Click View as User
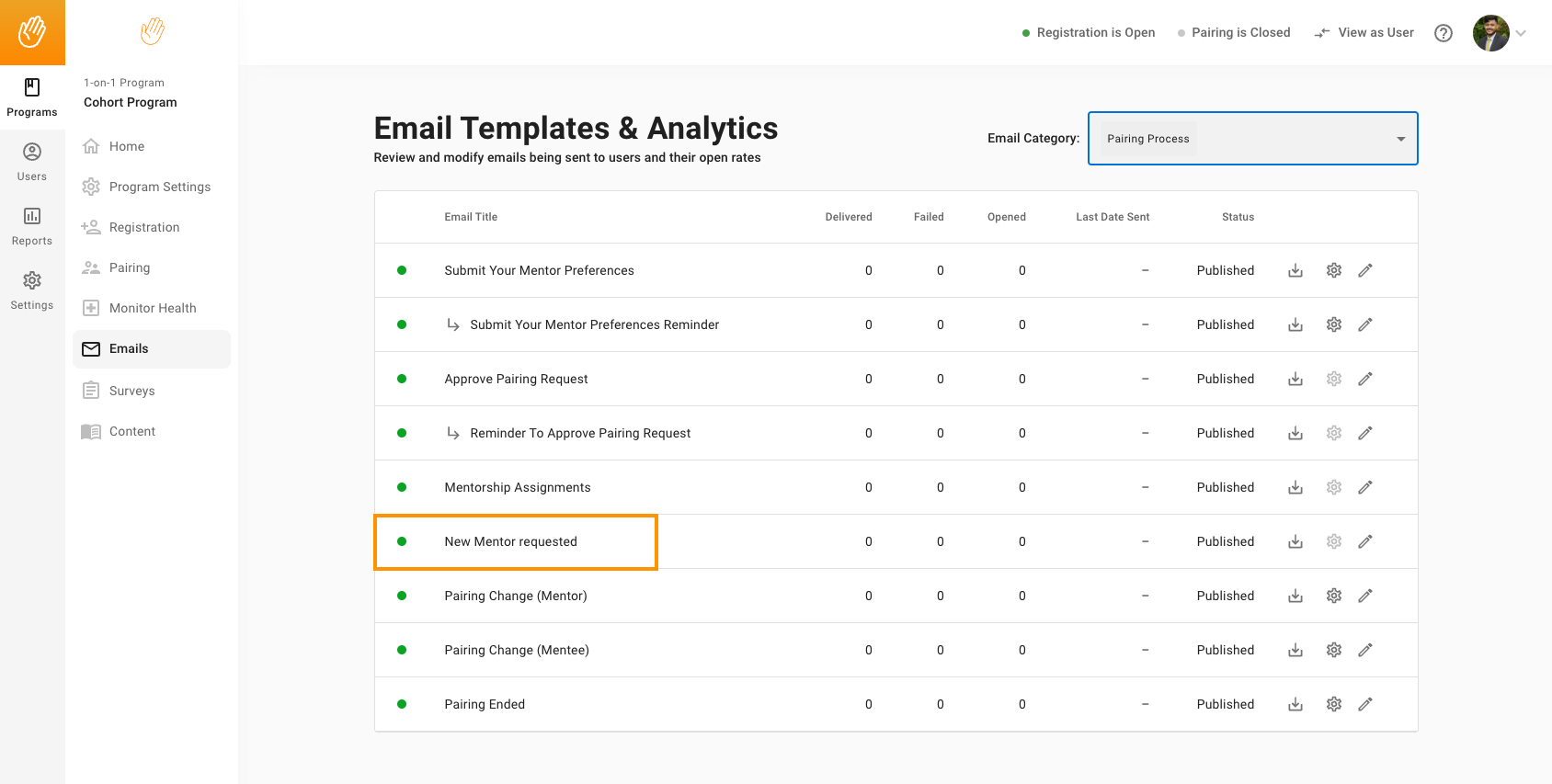The image size is (1552, 784). [1364, 33]
